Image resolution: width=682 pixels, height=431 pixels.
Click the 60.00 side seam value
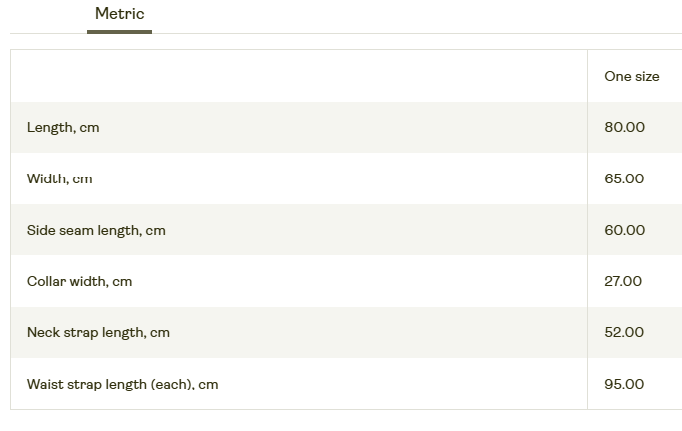pyautogui.click(x=624, y=230)
